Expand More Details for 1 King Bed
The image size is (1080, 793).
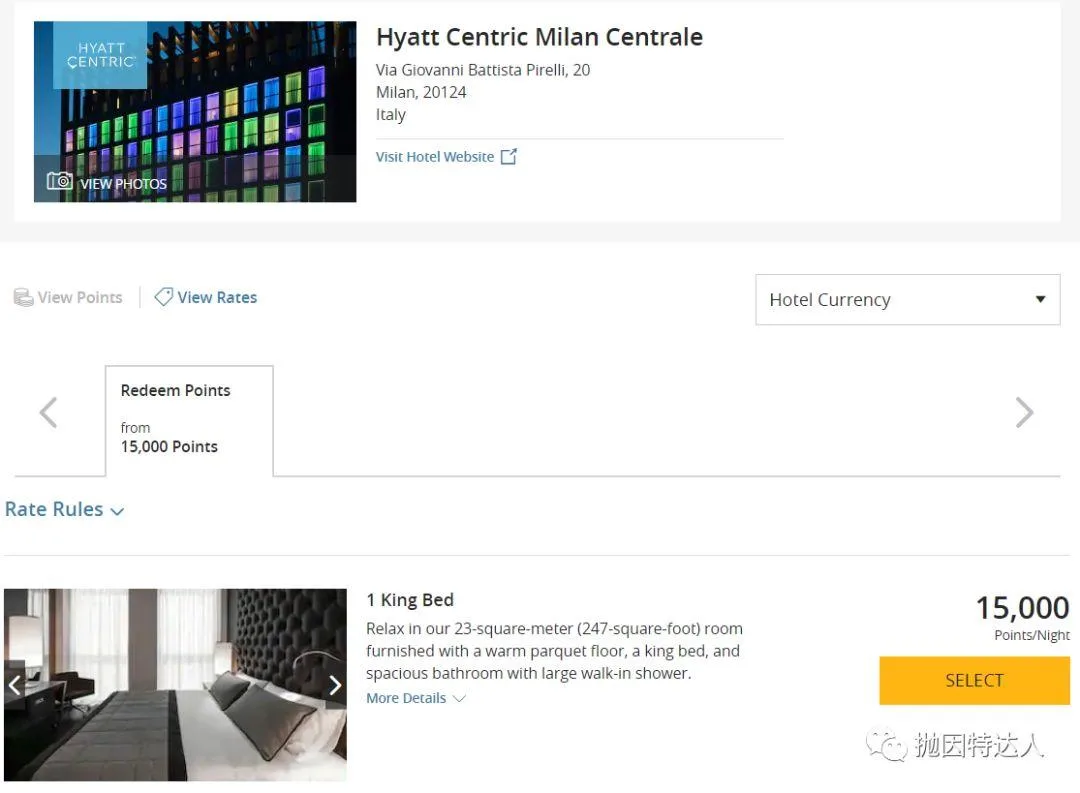pyautogui.click(x=415, y=698)
